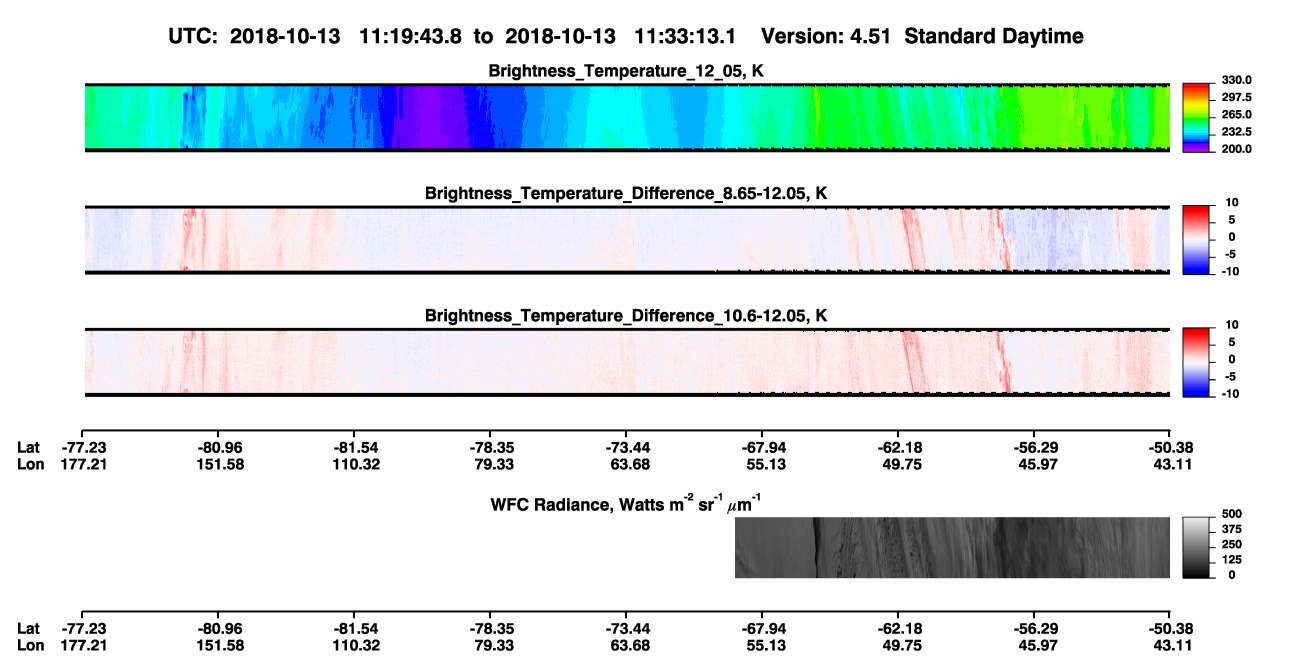This screenshot has width=1300, height=667.
Task: Click the Version 4.51 Standard Daytime text
Action: [x=922, y=36]
